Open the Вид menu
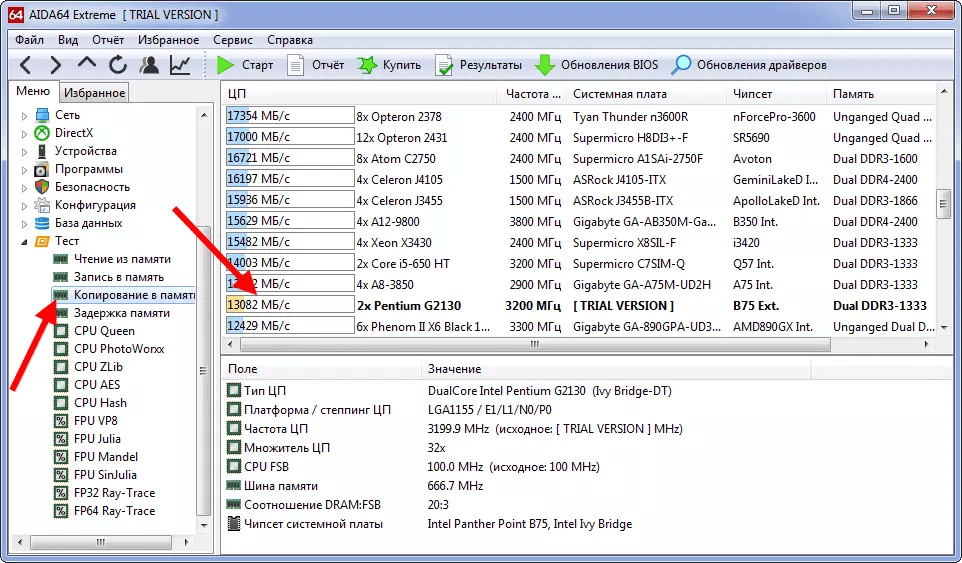Screen dimensions: 962x563 68,40
